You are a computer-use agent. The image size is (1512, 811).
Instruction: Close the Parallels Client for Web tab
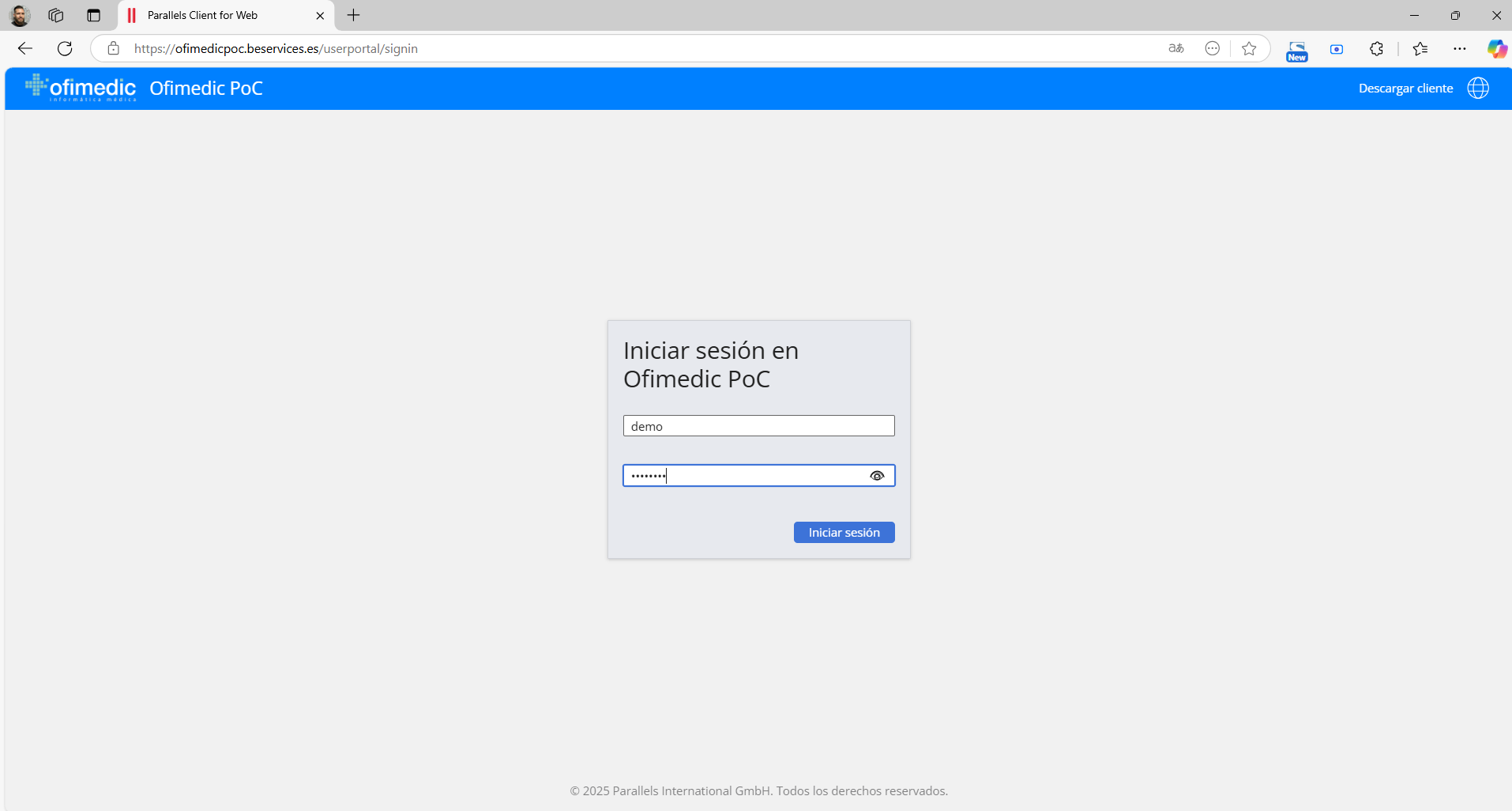(320, 16)
